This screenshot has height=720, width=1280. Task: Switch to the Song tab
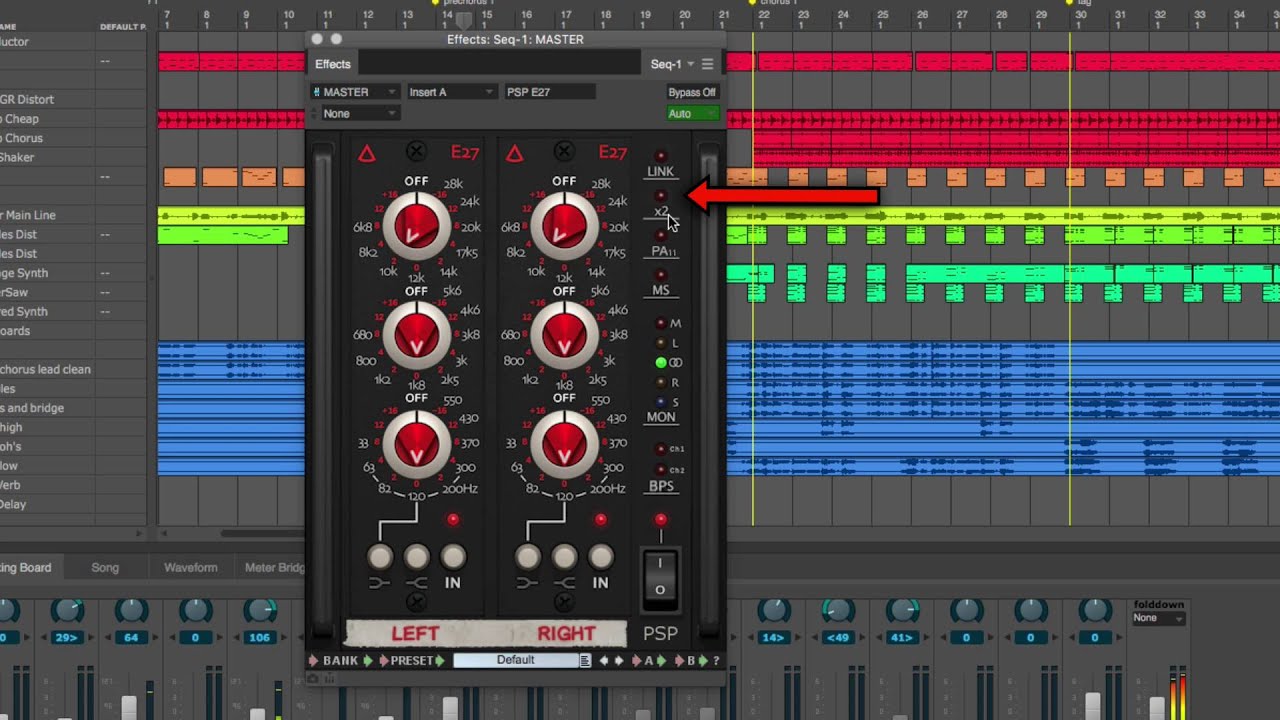(105, 567)
